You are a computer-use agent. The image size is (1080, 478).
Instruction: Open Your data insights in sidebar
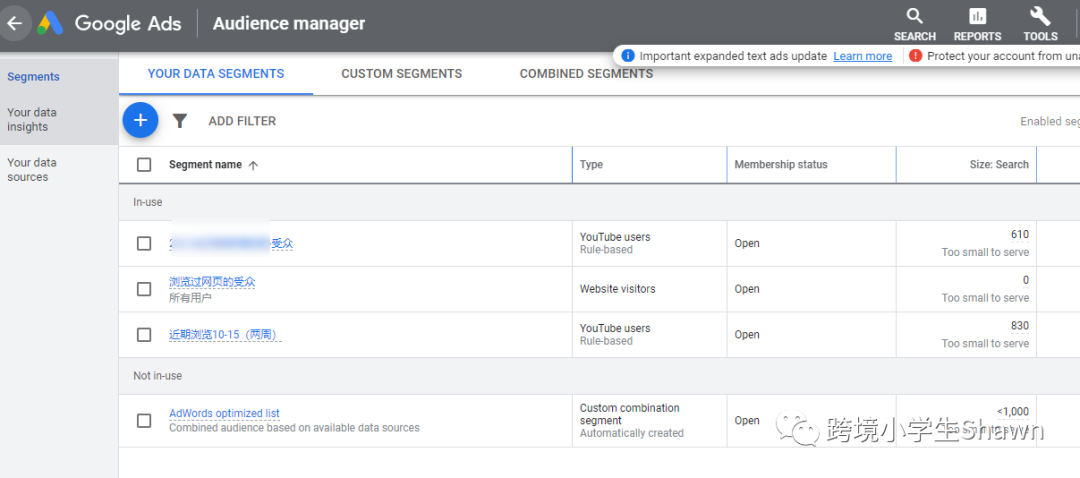[32, 120]
